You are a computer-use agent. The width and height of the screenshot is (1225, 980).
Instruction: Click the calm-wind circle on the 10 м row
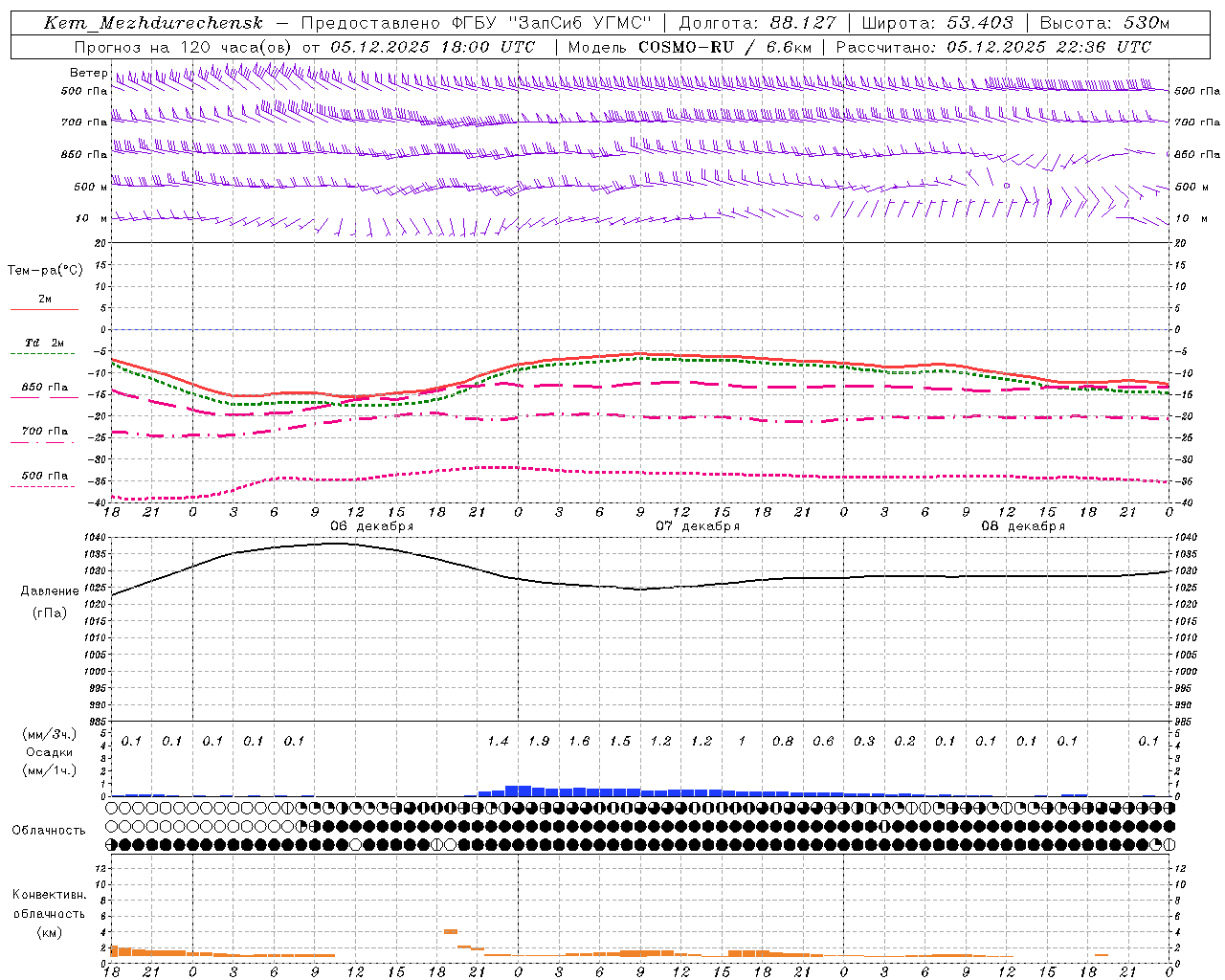tap(816, 218)
